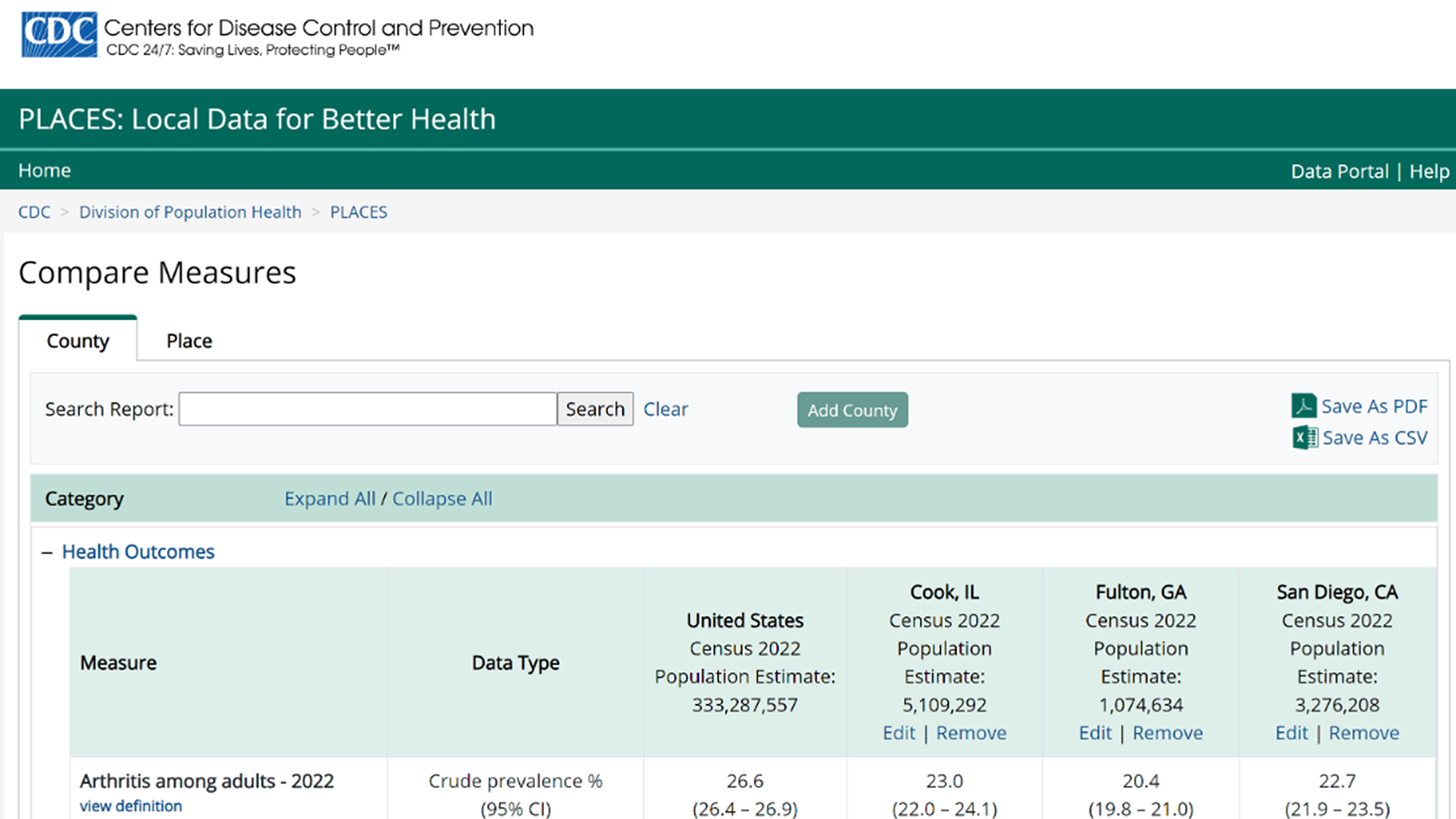
Task: Expand all measure categories
Action: tap(329, 498)
